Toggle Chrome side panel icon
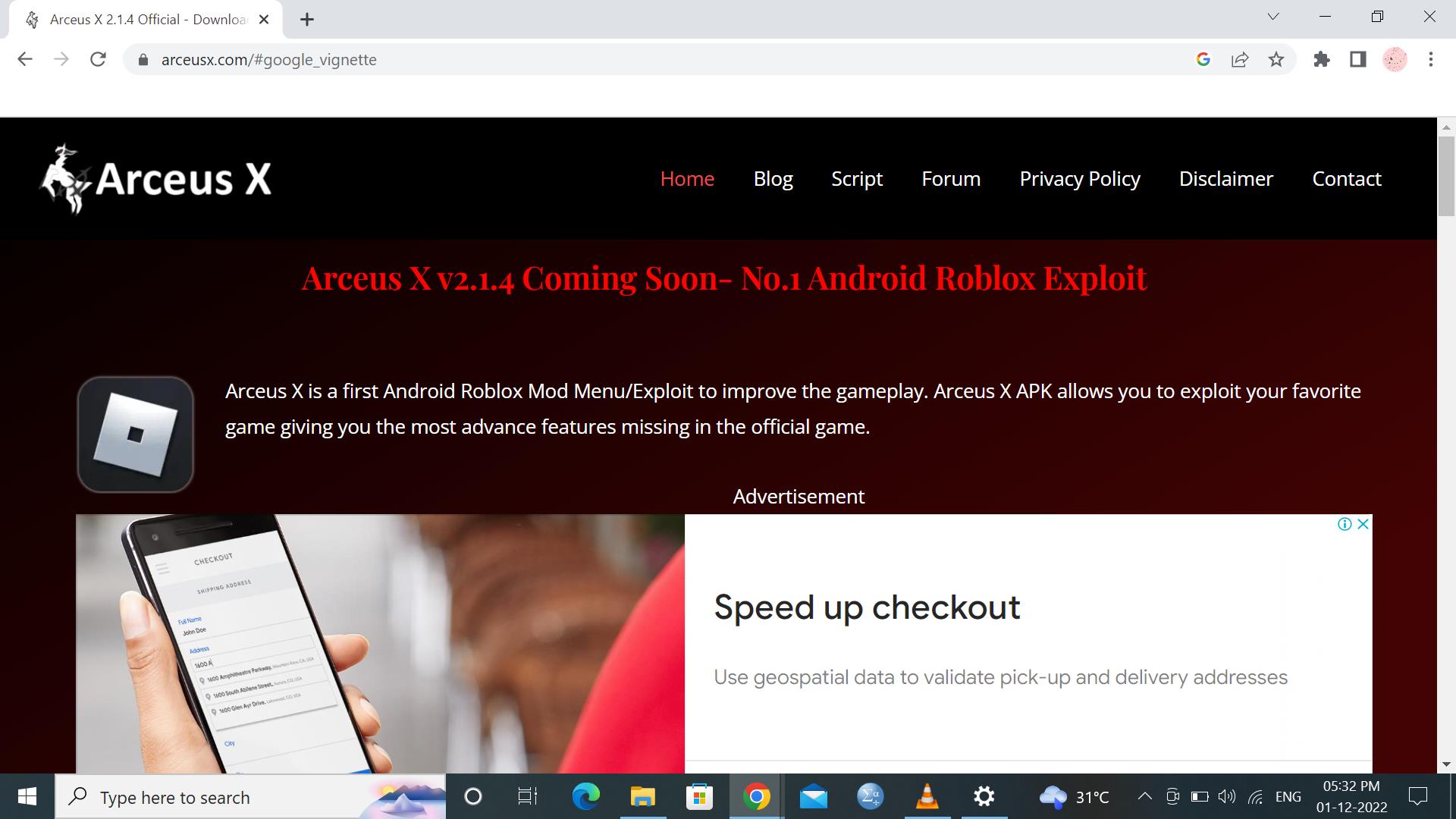The width and height of the screenshot is (1456, 819). point(1358,59)
